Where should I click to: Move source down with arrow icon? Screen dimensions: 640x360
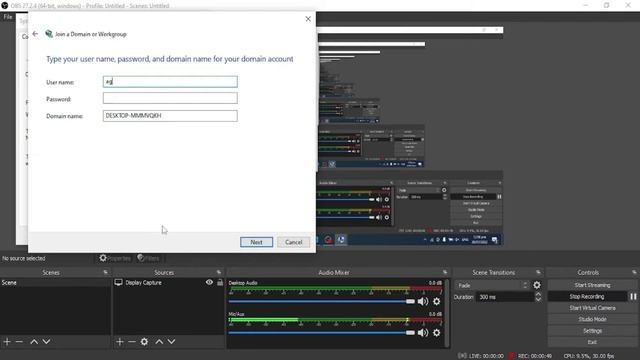(x=171, y=342)
